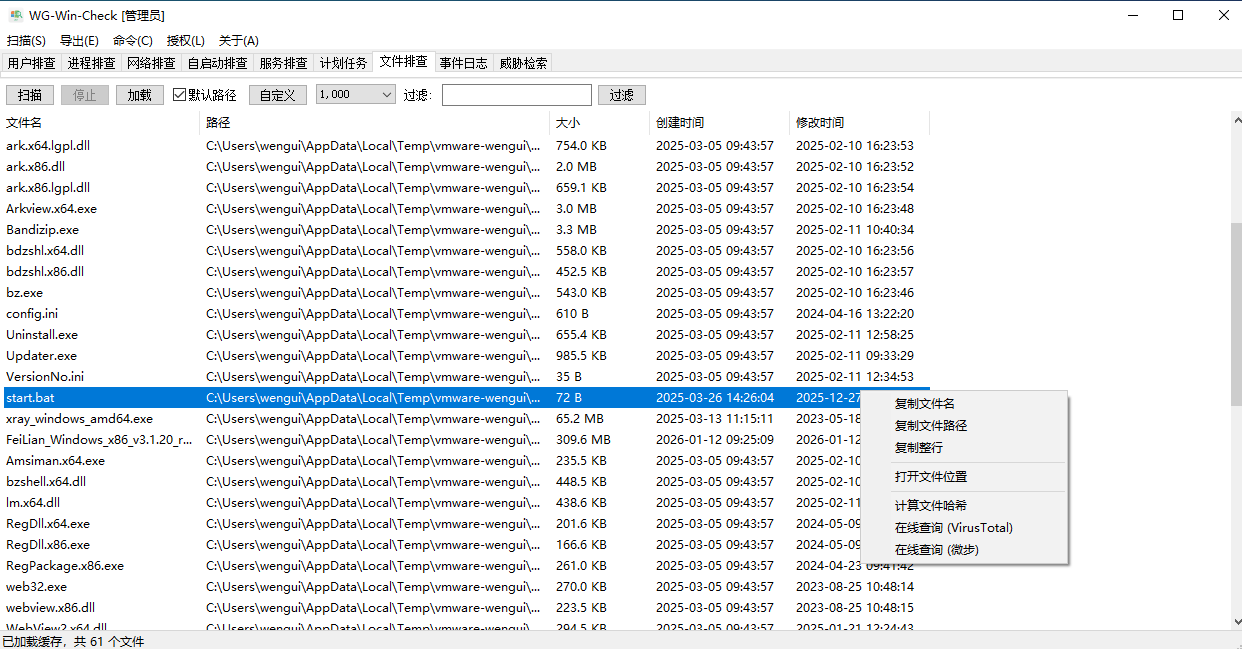Open the 授权(L) menu
The height and width of the screenshot is (649, 1242).
(x=185, y=41)
